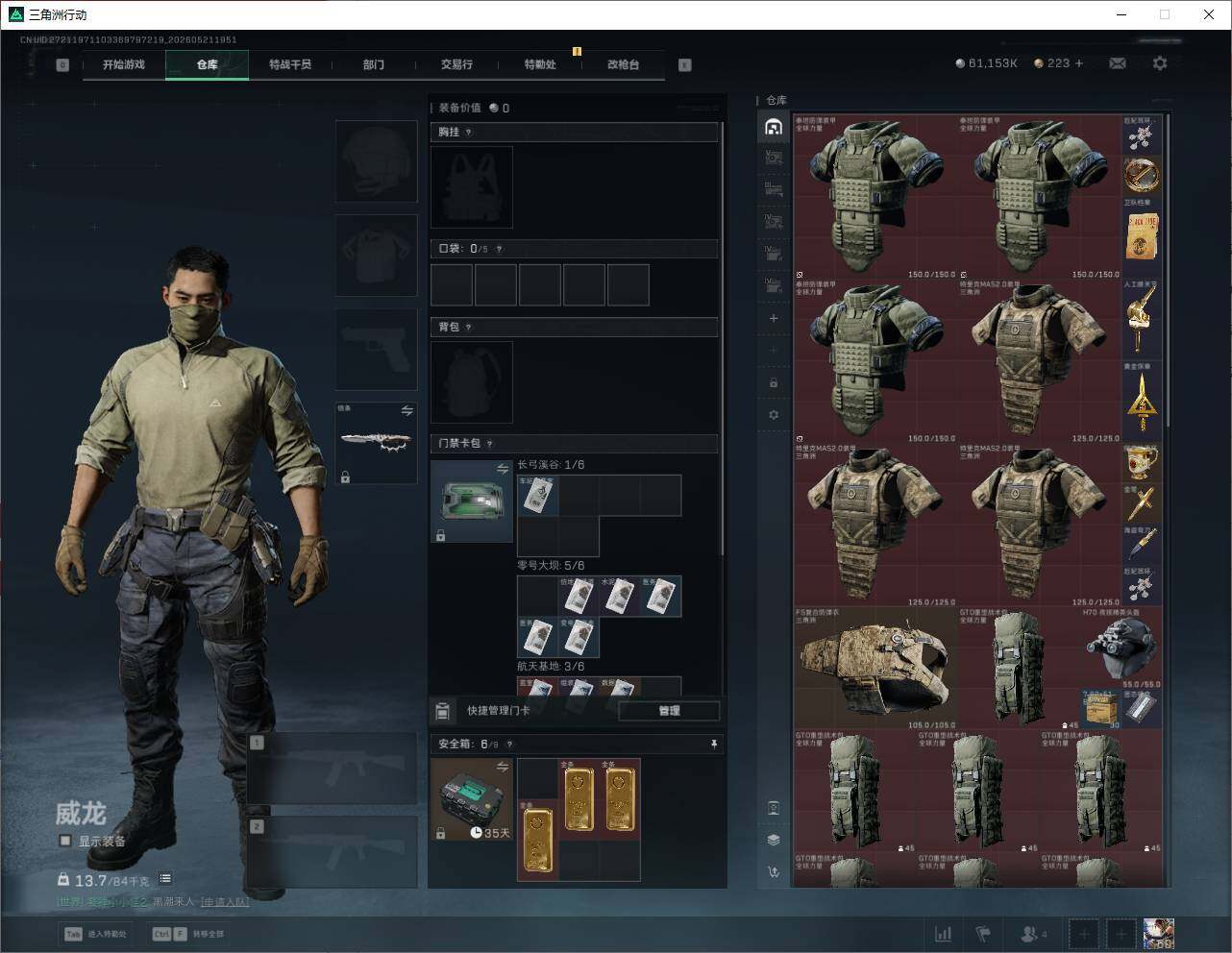This screenshot has width=1232, height=953.
Task: Click swap arrows on knife slot
Action: (x=407, y=411)
